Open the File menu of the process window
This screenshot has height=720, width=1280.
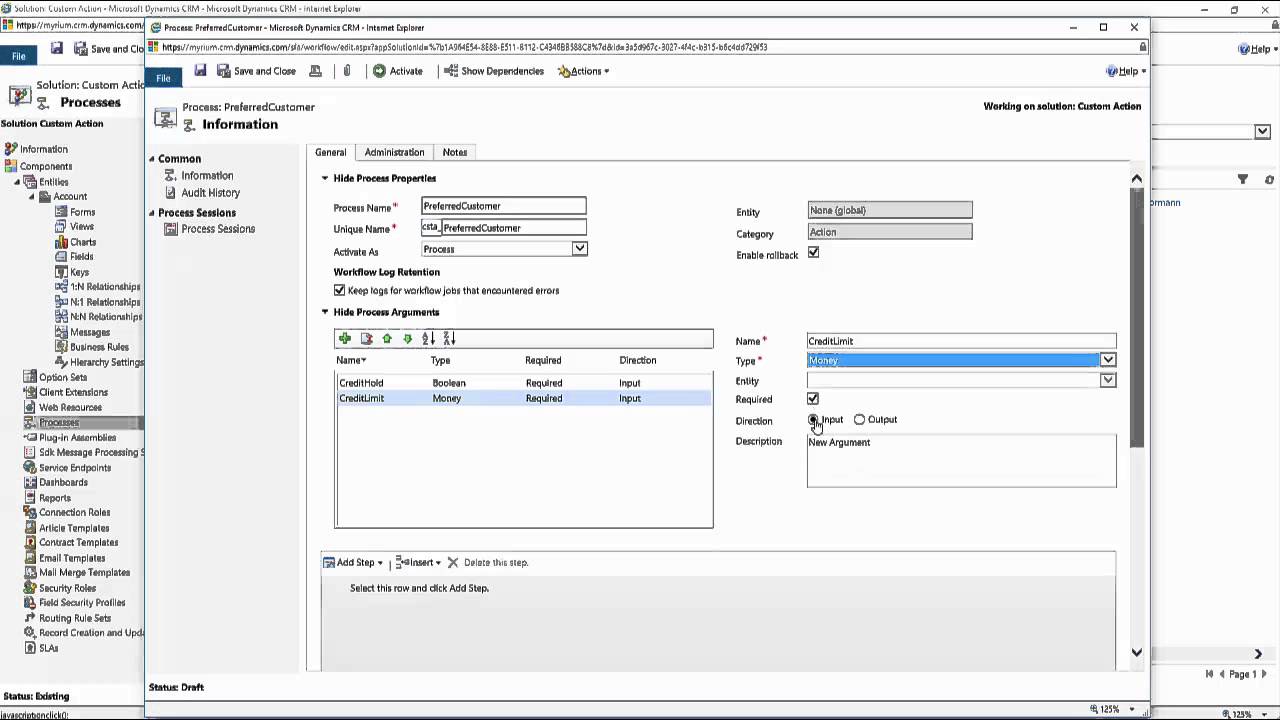click(163, 78)
